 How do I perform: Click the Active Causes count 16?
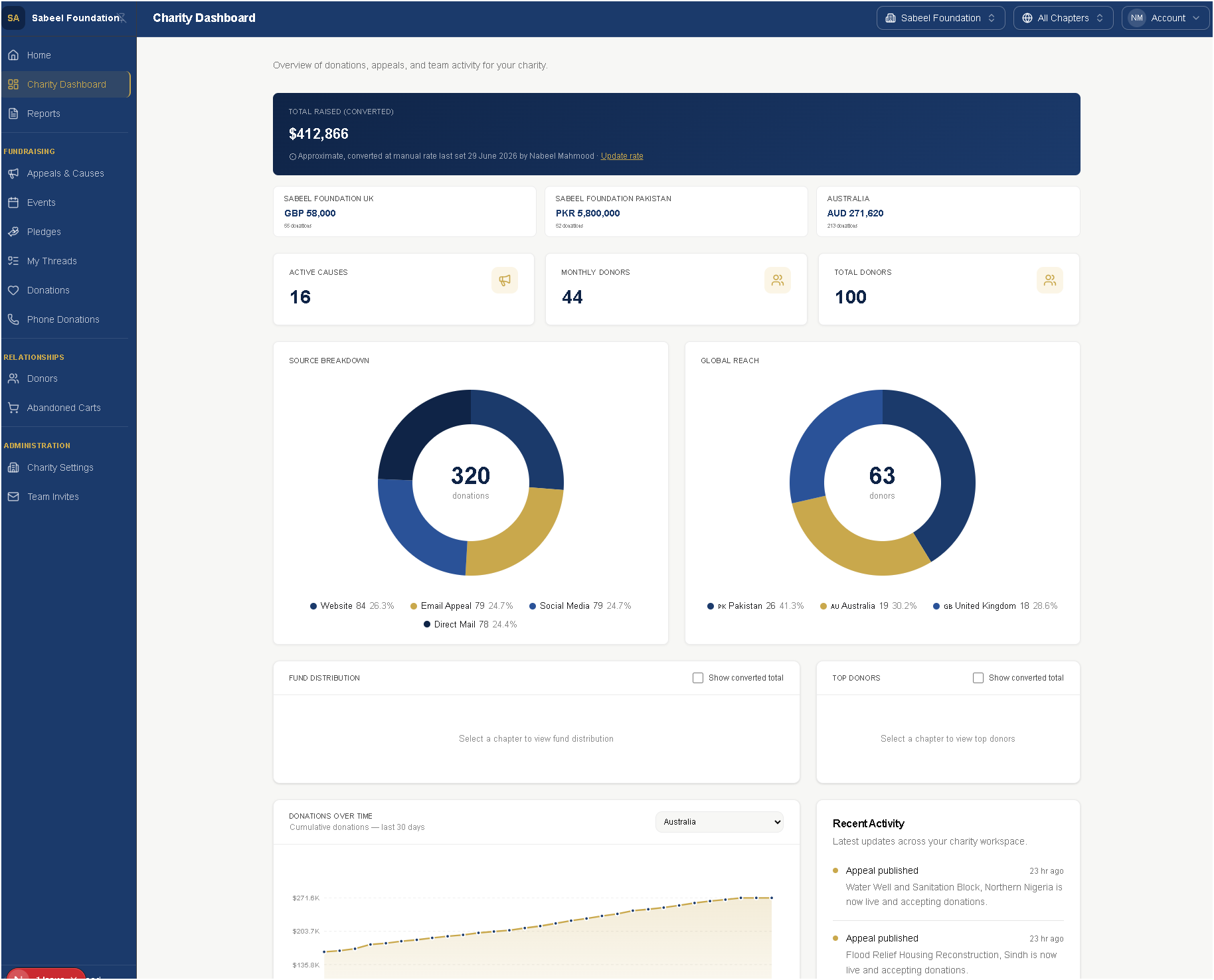pos(300,297)
